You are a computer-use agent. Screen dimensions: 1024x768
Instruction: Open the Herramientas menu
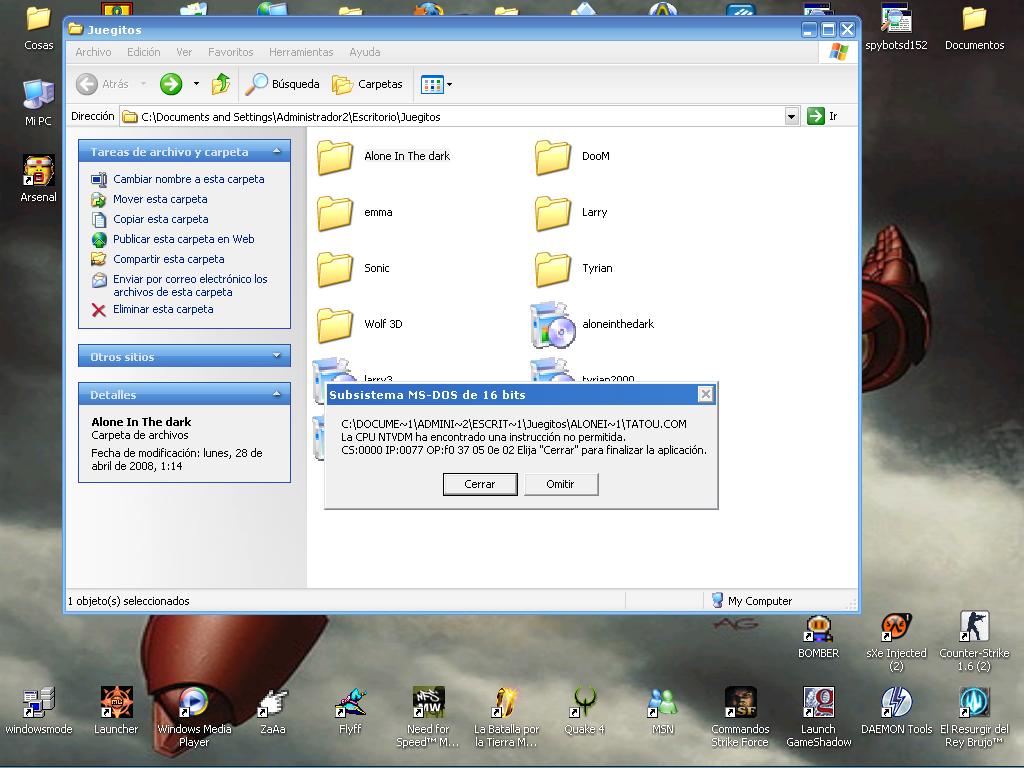301,52
